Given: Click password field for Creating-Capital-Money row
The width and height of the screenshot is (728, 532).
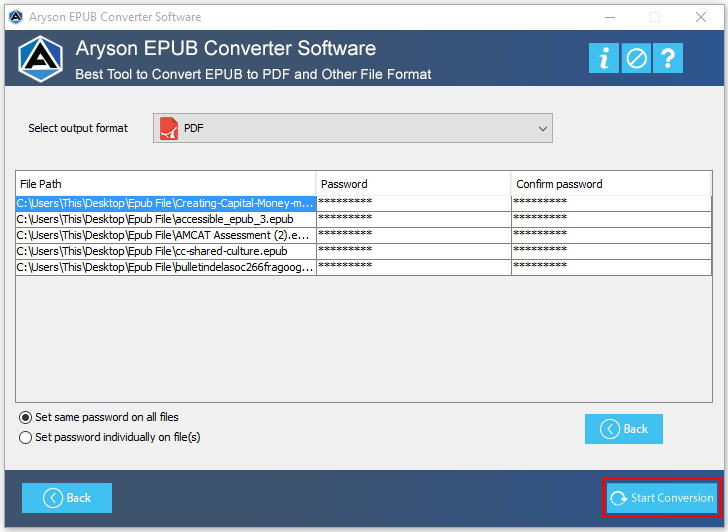Looking at the screenshot, I should click(414, 203).
